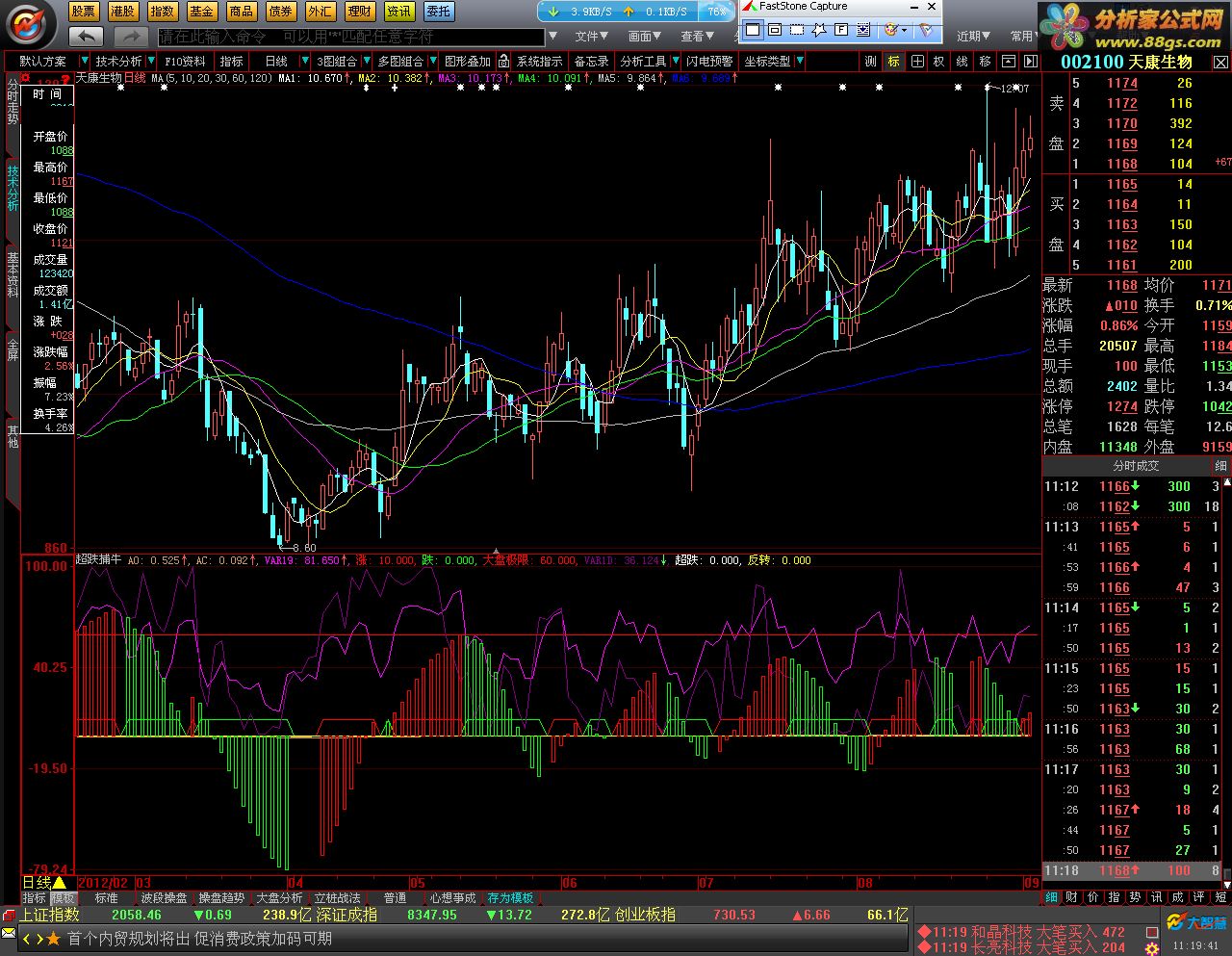
Task: Select the 价 tab in right panel
Action: click(1092, 897)
